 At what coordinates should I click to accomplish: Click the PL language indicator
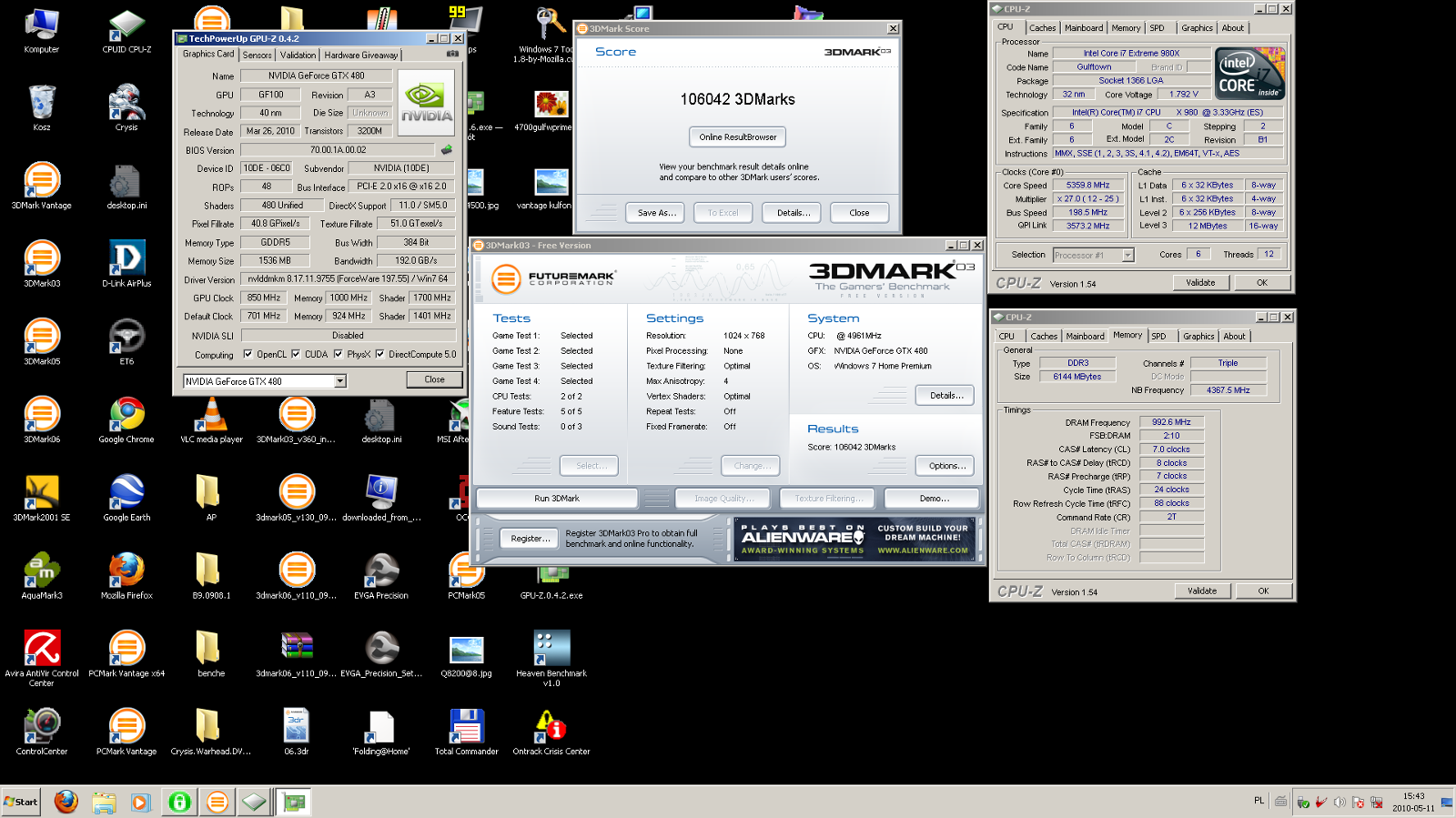click(1259, 801)
